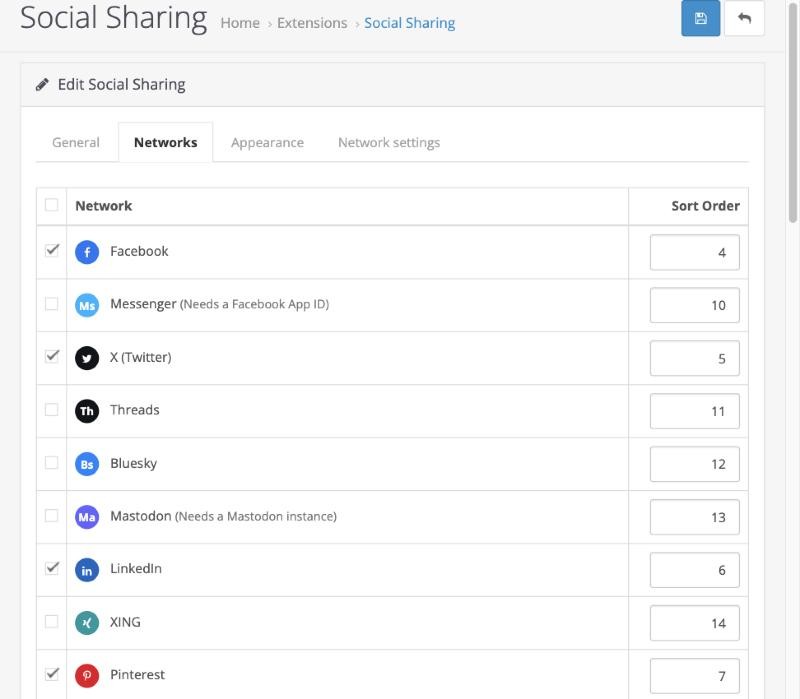Click Bluesky sort order field
This screenshot has width=800, height=699.
pyautogui.click(x=694, y=464)
